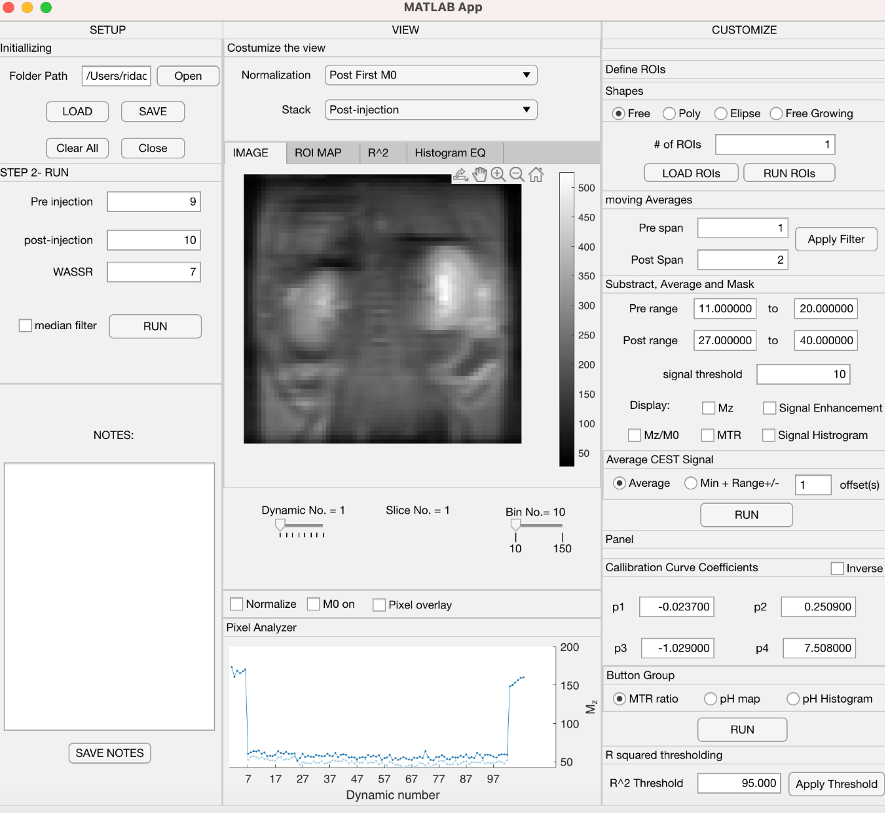
Task: Click the signal threshold field
Action: tap(804, 374)
